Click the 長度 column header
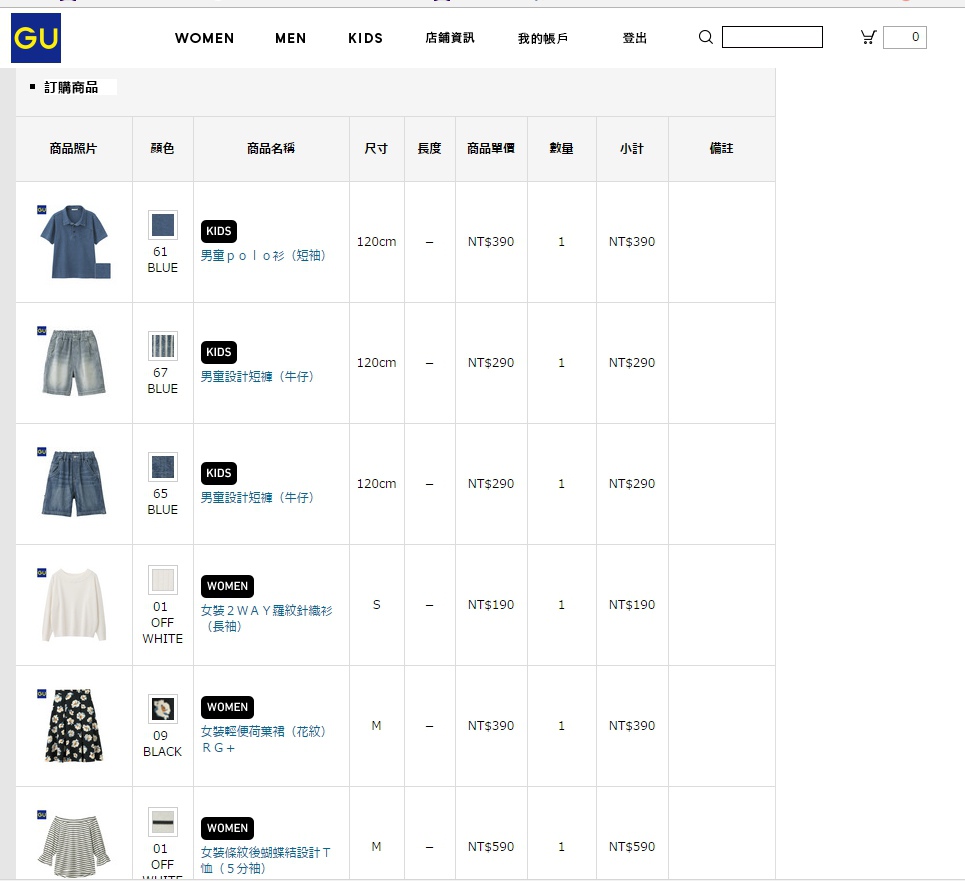This screenshot has height=881, width=965. point(430,148)
